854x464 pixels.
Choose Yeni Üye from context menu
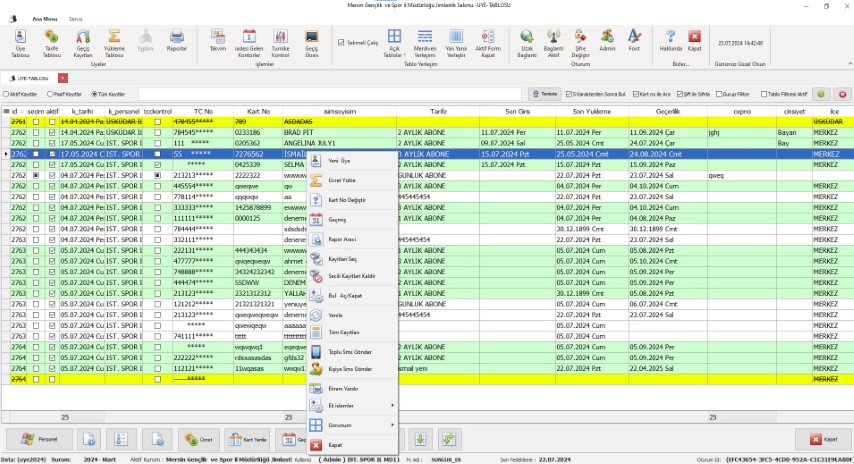tap(340, 160)
